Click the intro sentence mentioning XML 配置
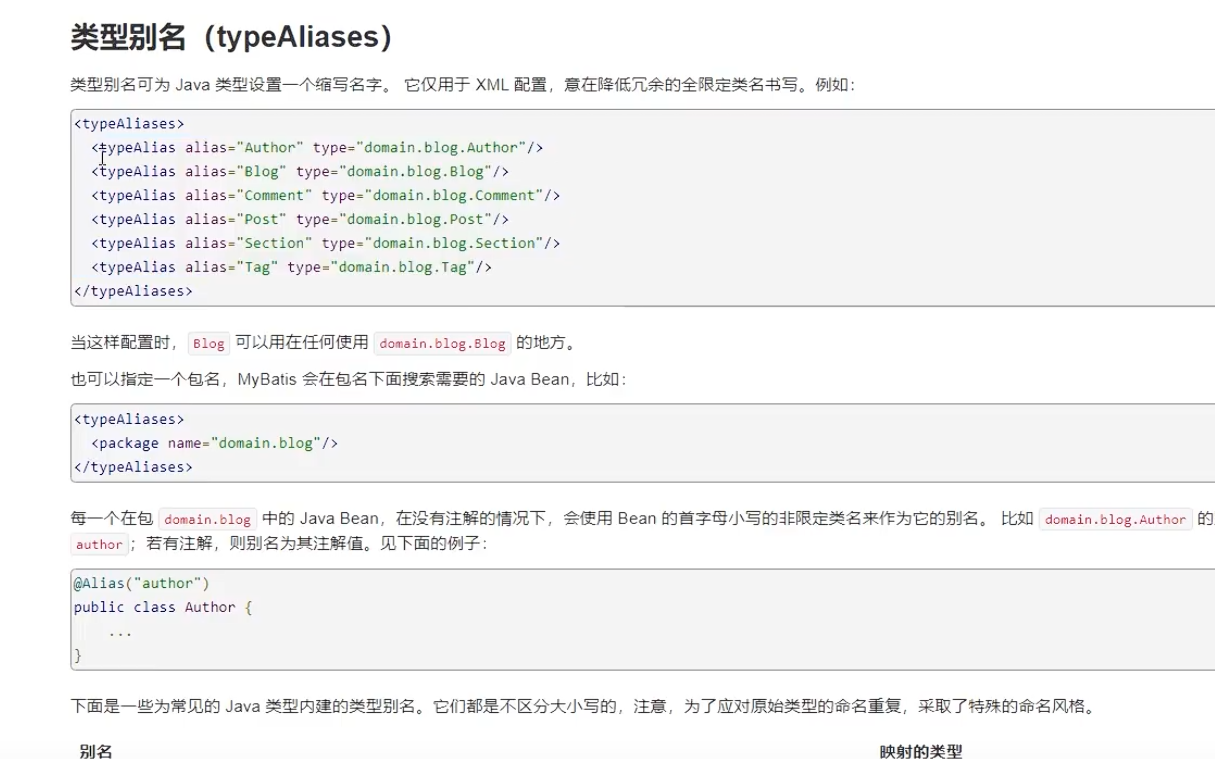The width and height of the screenshot is (1215, 759). (x=462, y=85)
